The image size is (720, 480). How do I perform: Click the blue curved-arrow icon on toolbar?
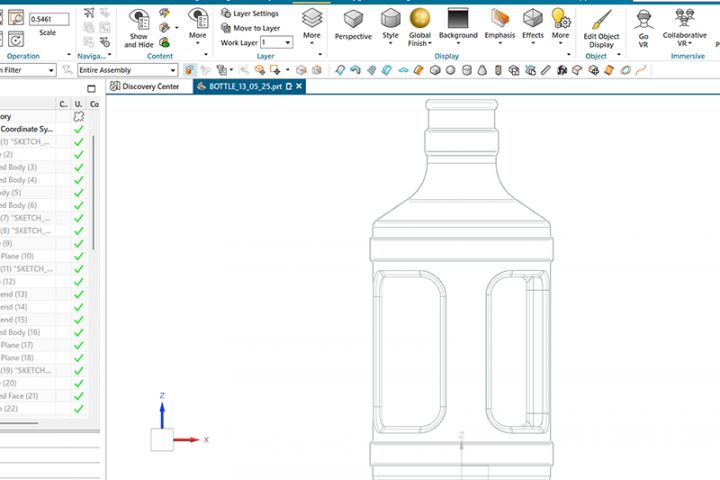pos(355,70)
